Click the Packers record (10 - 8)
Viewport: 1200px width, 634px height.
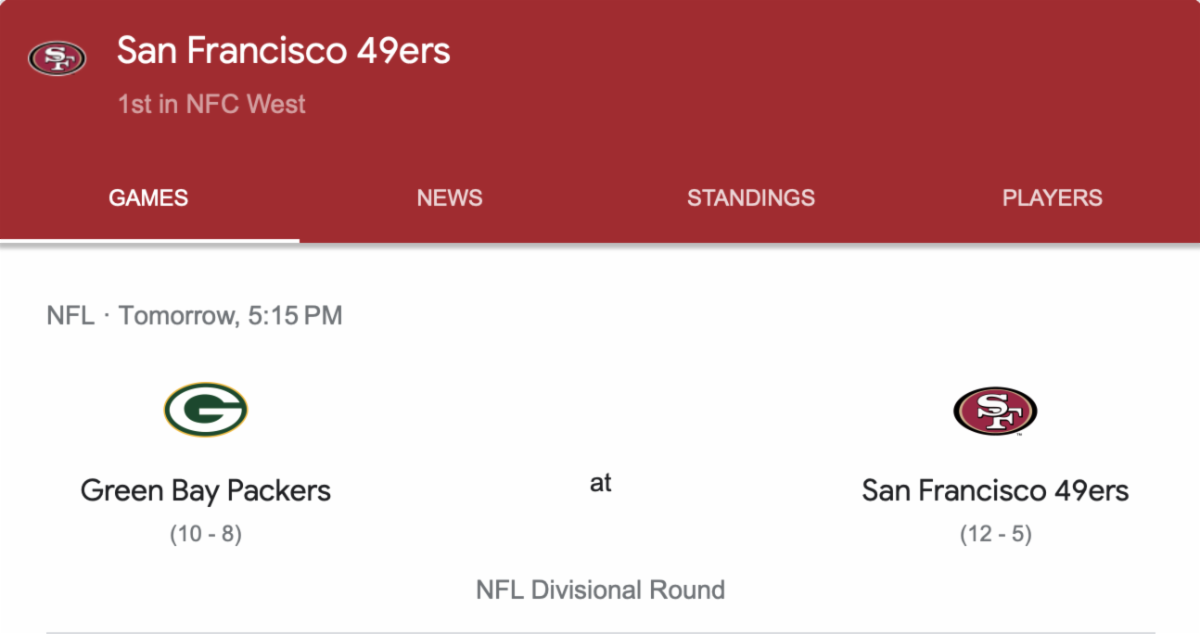(x=205, y=534)
